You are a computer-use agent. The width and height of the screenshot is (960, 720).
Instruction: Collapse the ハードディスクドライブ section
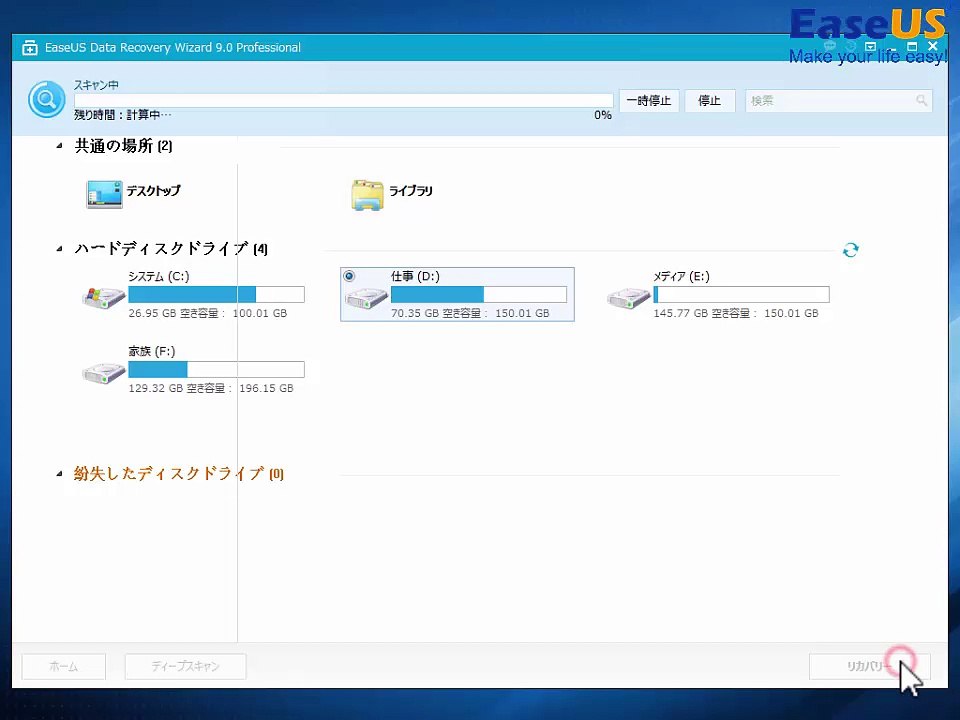tap(59, 249)
